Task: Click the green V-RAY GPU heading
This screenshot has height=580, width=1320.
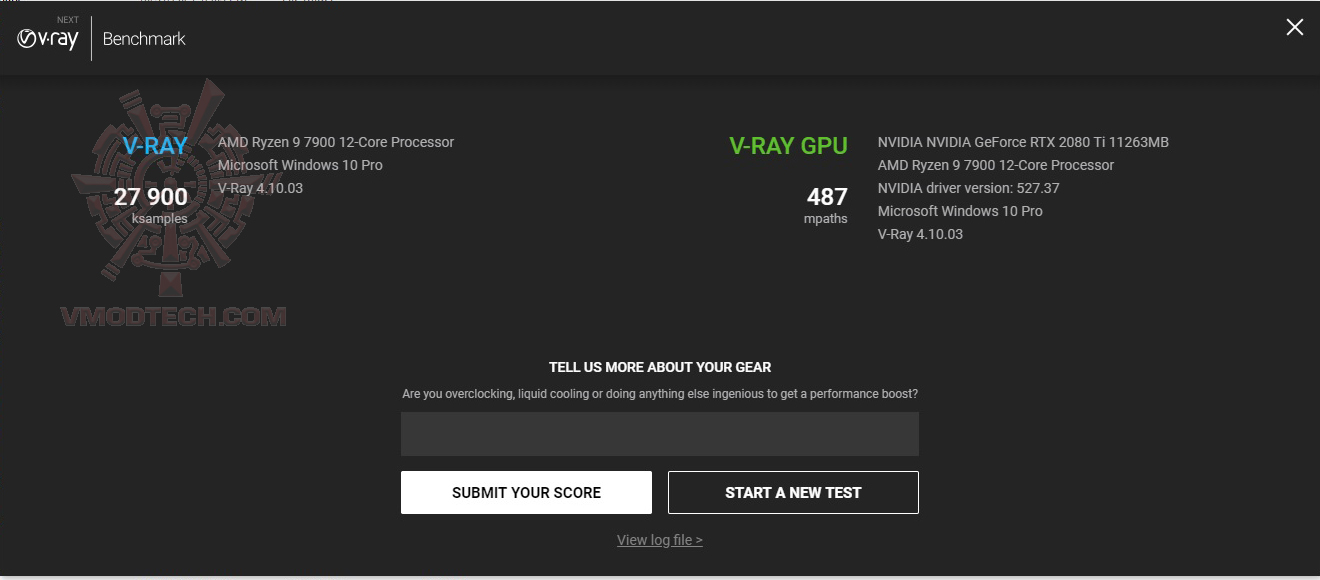Action: click(x=789, y=146)
